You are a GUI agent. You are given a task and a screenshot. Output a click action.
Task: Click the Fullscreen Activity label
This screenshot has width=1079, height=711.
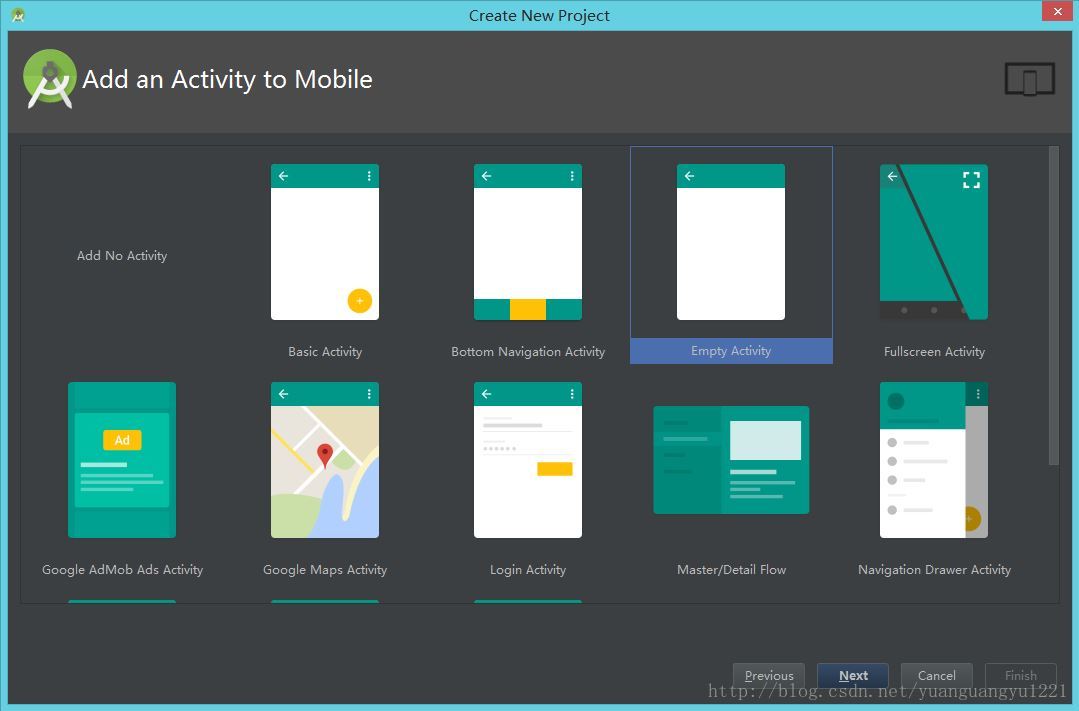[x=934, y=352]
